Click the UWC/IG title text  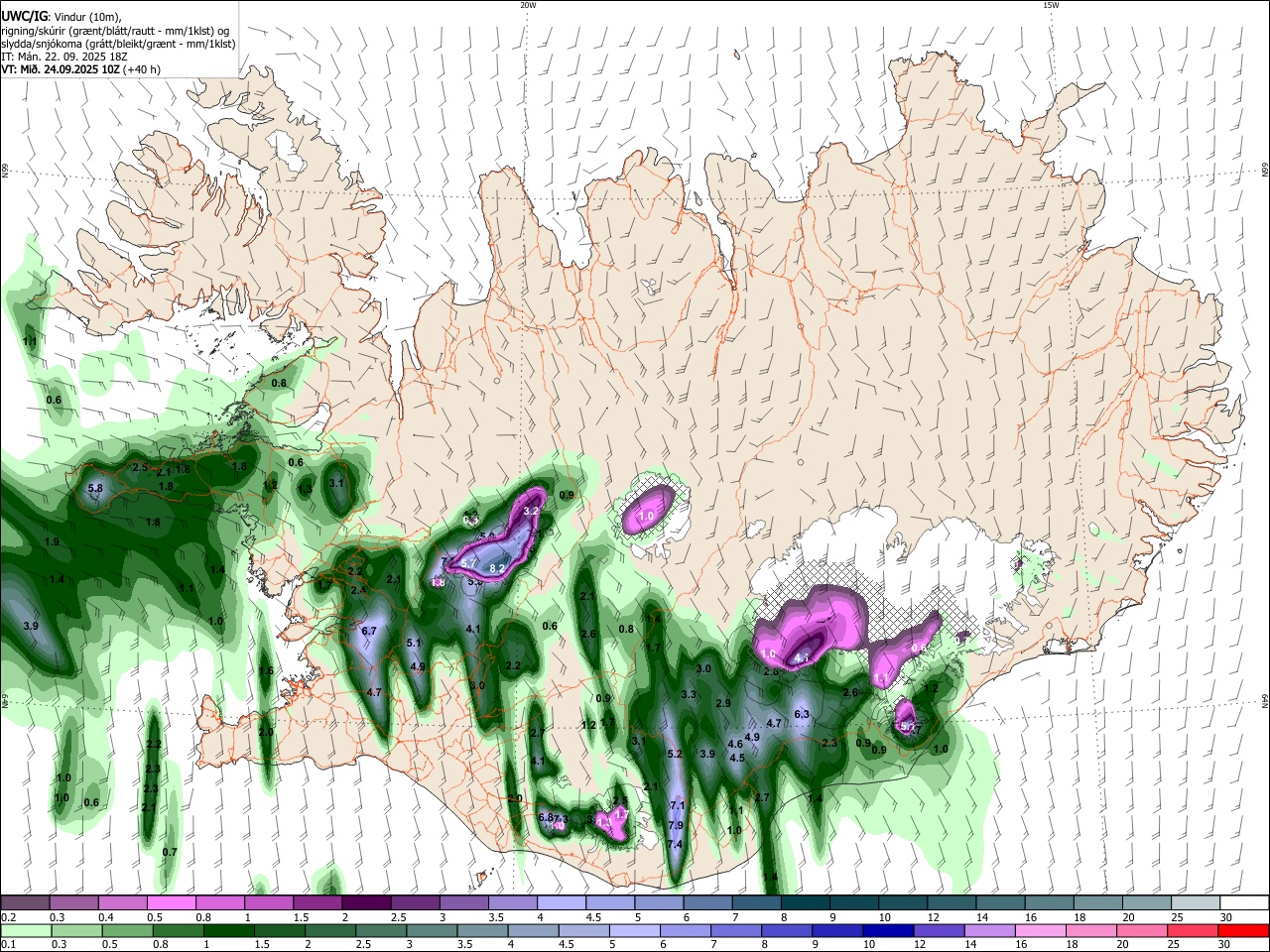[x=24, y=17]
